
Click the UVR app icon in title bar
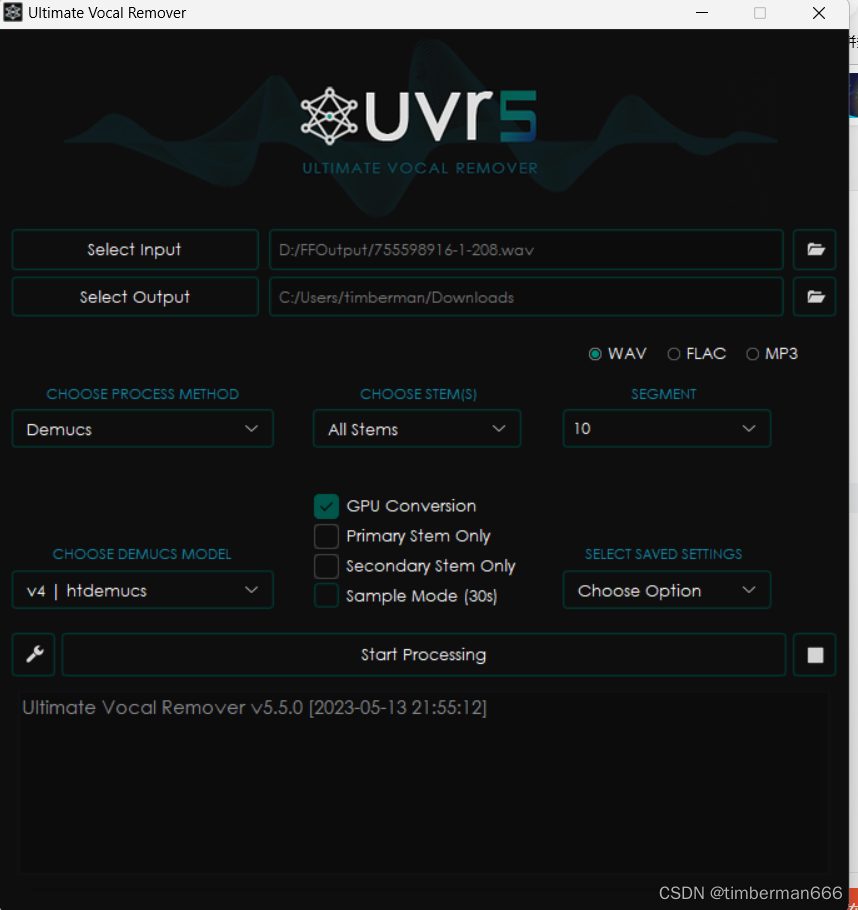tap(13, 13)
